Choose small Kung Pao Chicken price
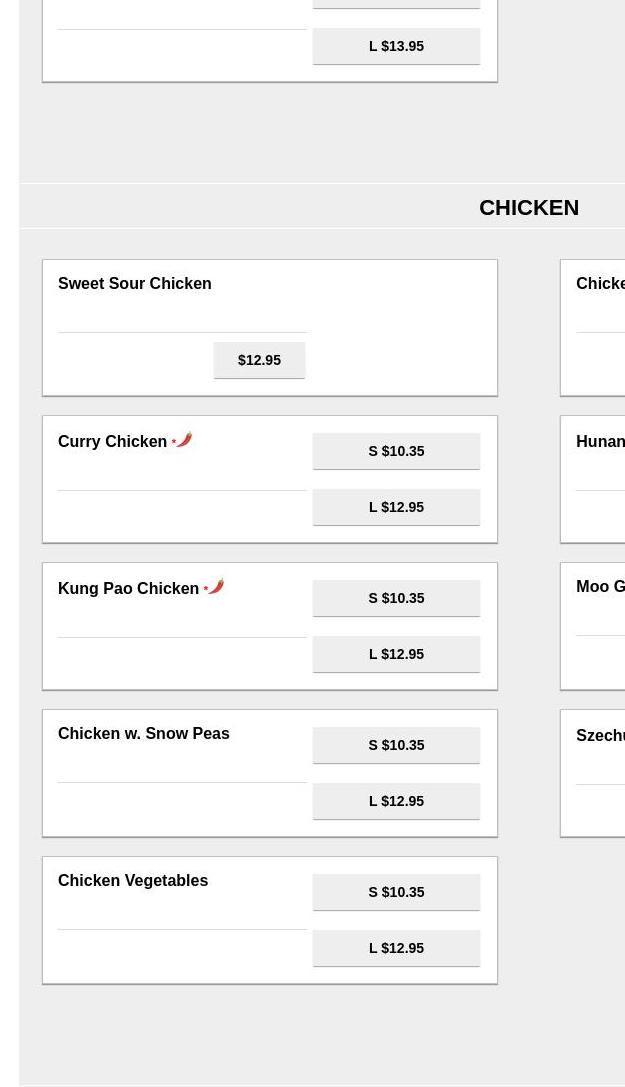This screenshot has width=625, height=1087. point(396,598)
